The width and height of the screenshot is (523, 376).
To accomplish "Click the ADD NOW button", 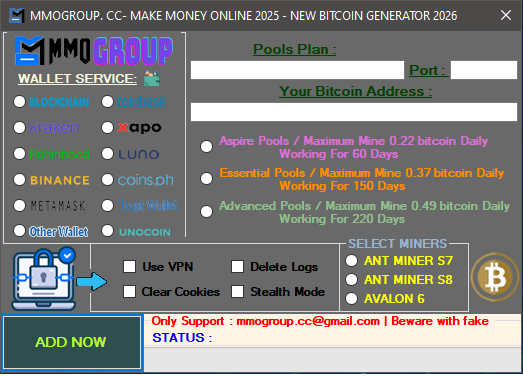I will click(72, 343).
